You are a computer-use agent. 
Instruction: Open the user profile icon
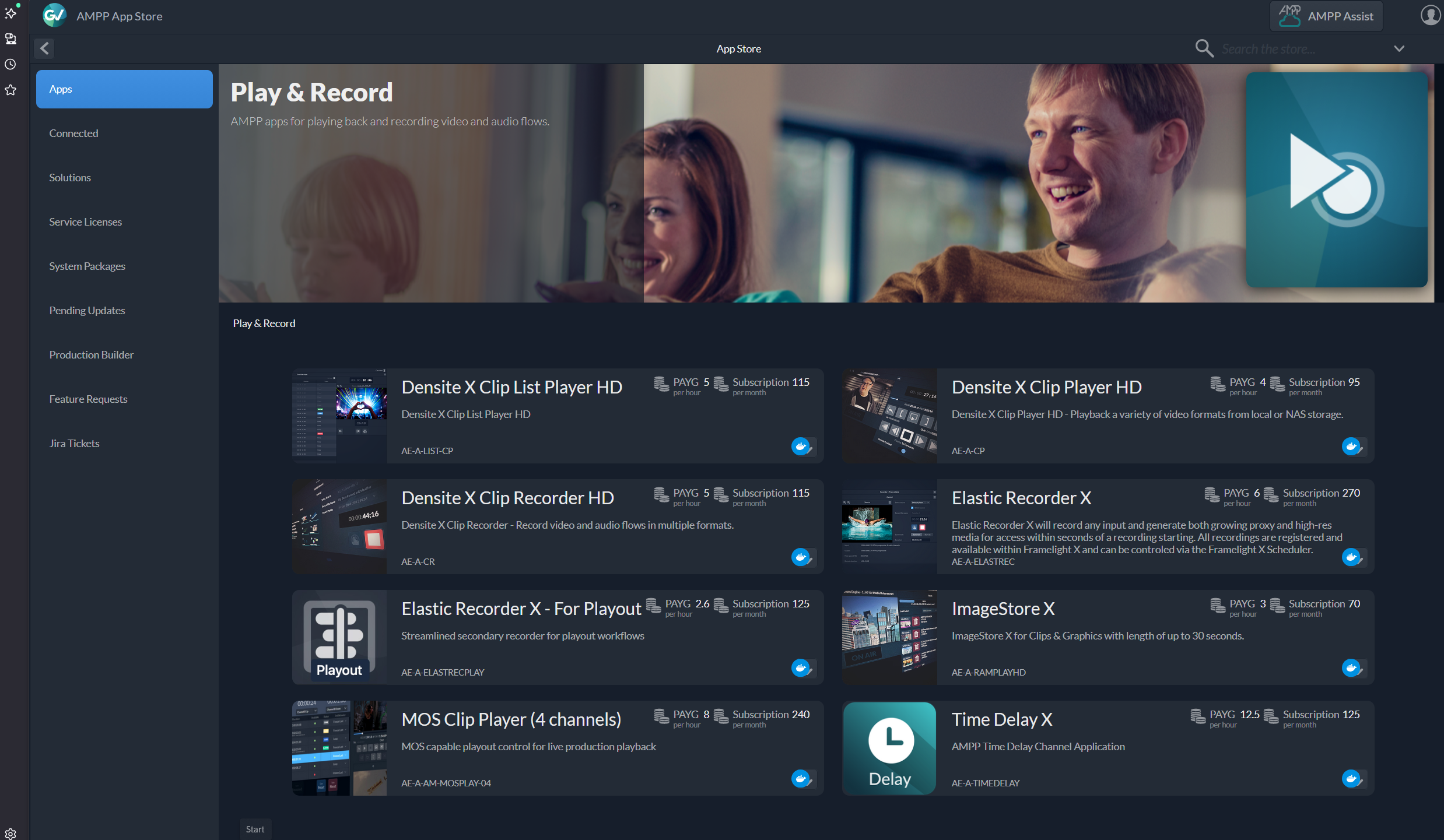click(1429, 16)
